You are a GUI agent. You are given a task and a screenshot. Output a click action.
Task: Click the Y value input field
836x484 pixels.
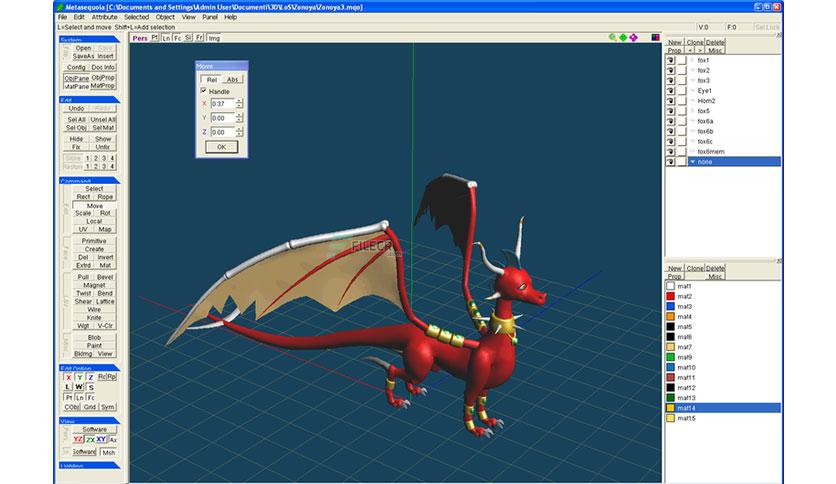(x=222, y=117)
